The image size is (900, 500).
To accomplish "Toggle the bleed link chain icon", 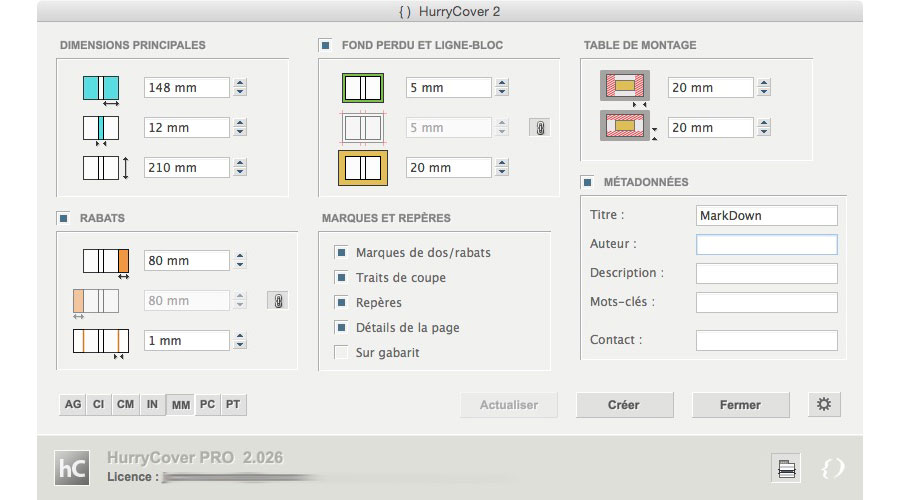I will click(x=540, y=127).
